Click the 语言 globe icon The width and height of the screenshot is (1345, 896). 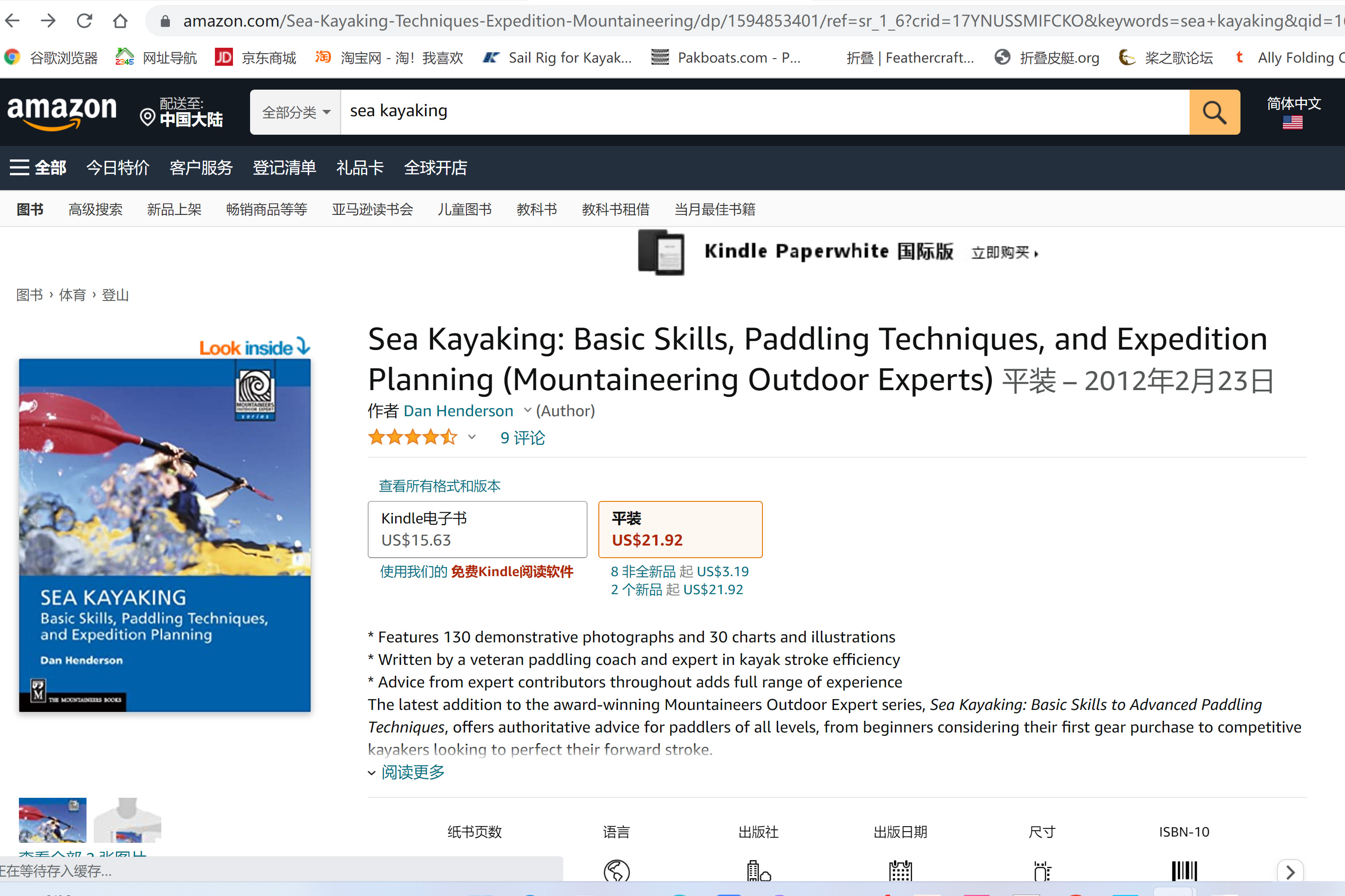tap(616, 871)
